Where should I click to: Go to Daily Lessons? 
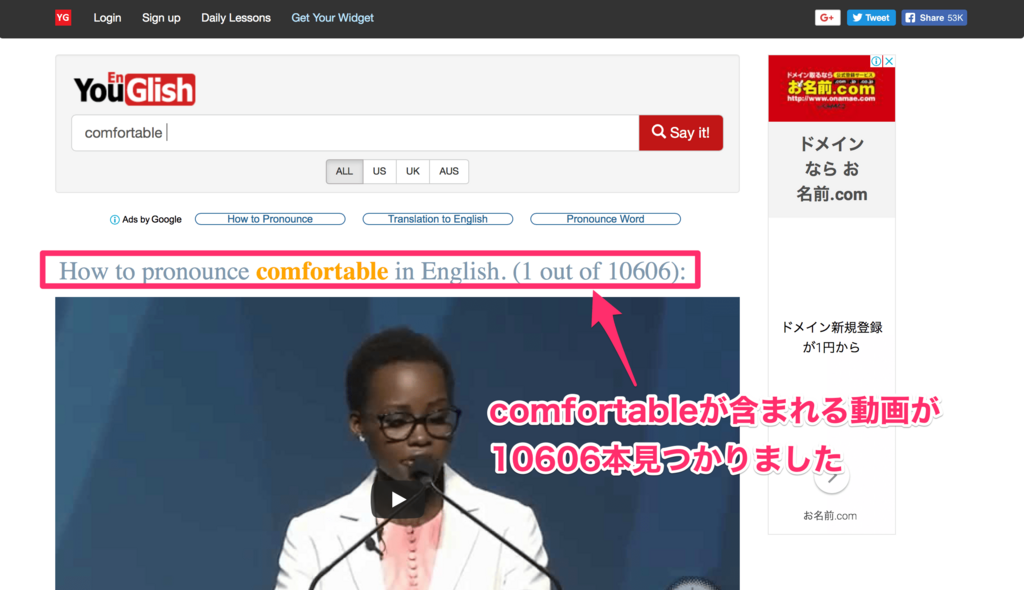[236, 18]
